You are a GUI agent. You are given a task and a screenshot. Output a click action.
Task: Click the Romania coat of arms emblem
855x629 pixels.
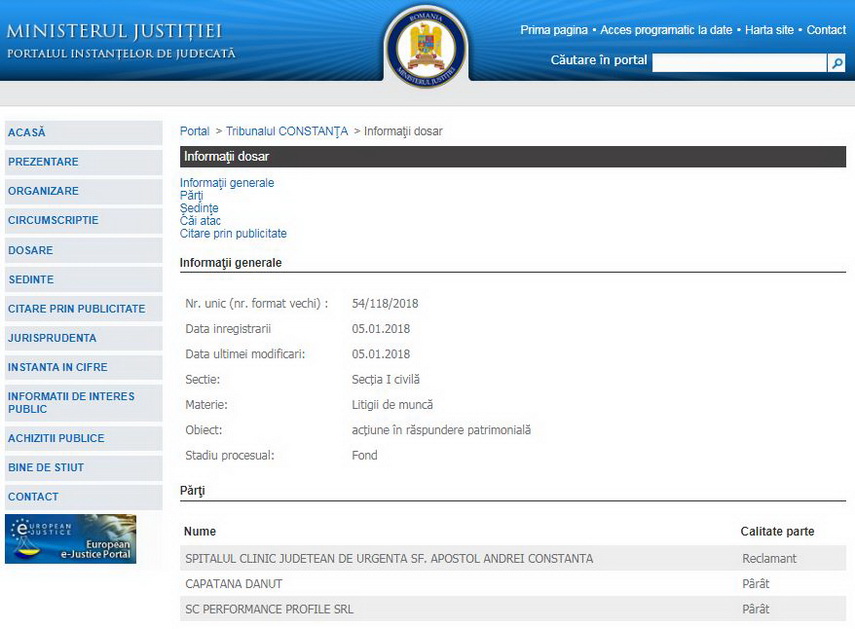pos(426,44)
